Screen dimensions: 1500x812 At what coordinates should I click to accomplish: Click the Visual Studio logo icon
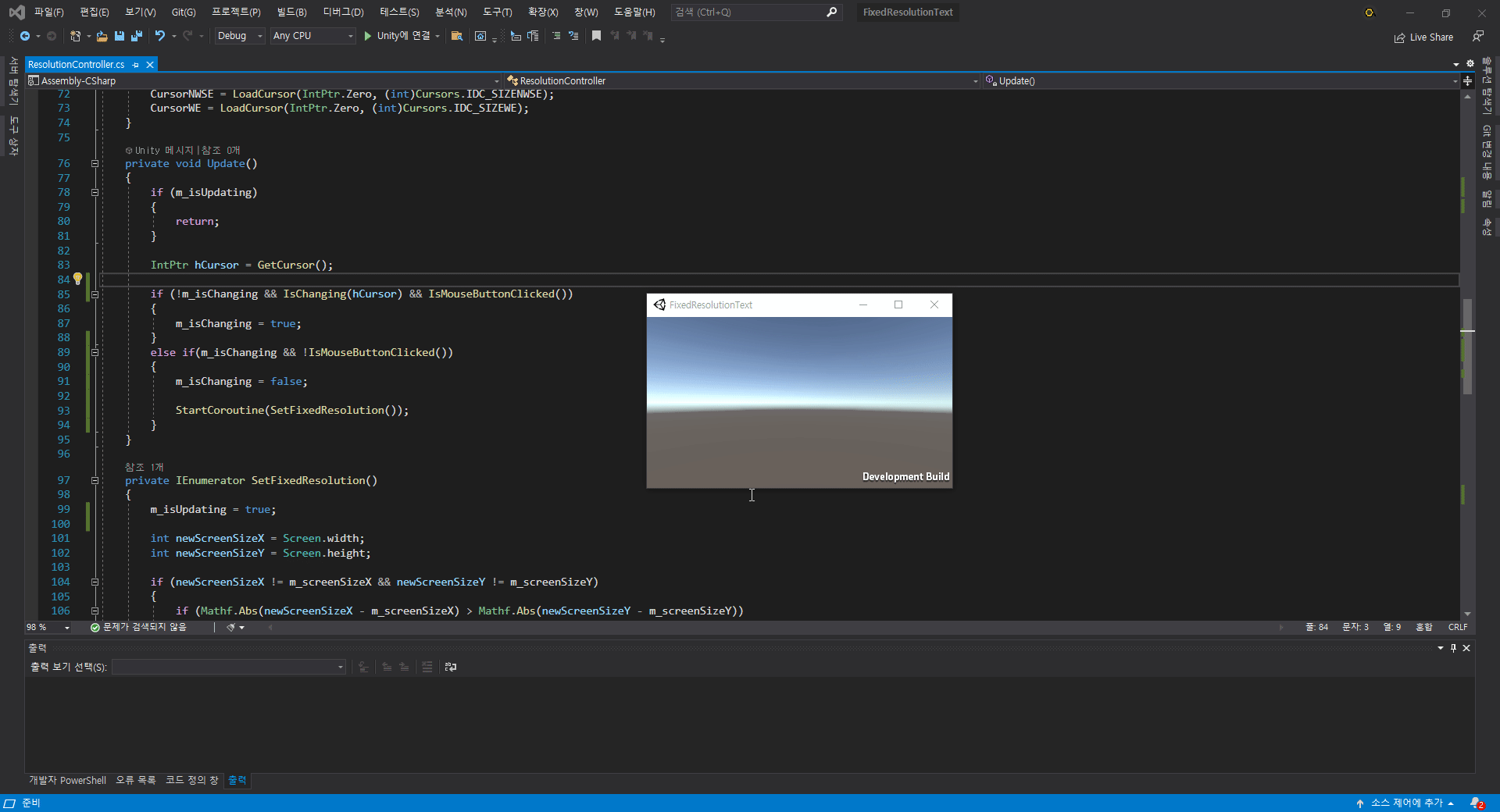16,12
